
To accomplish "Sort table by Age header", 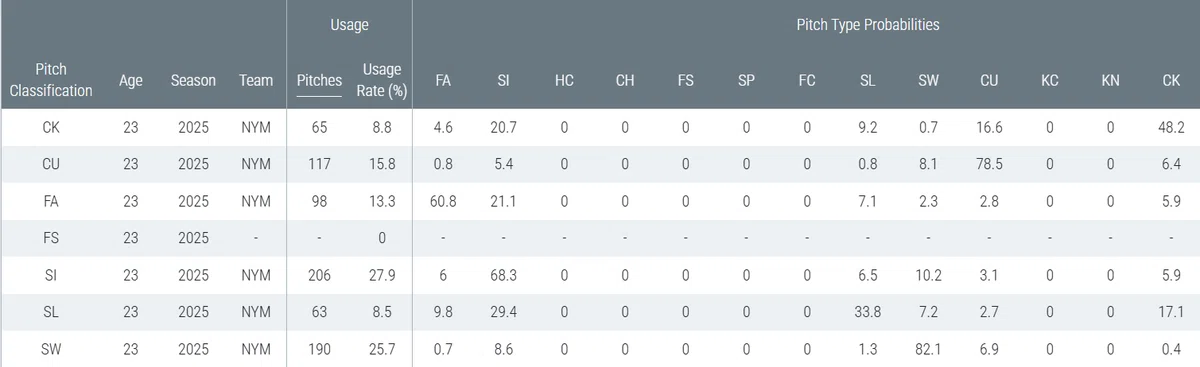I will click(x=131, y=80).
